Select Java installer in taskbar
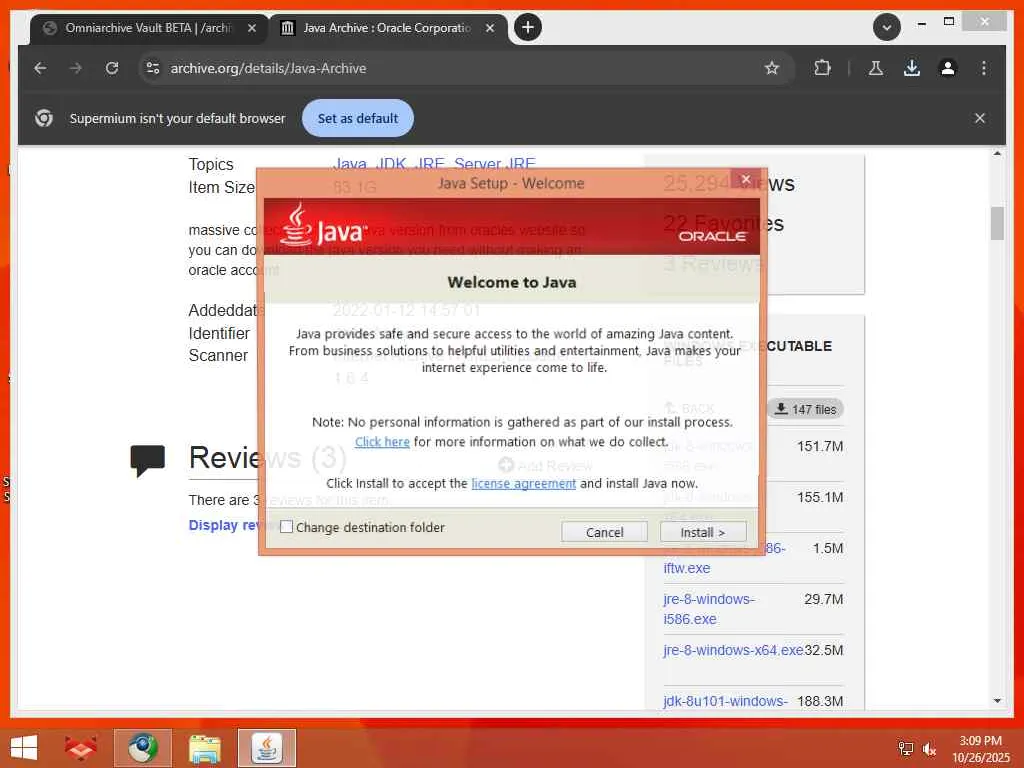Viewport: 1024px width, 768px height. click(266, 748)
